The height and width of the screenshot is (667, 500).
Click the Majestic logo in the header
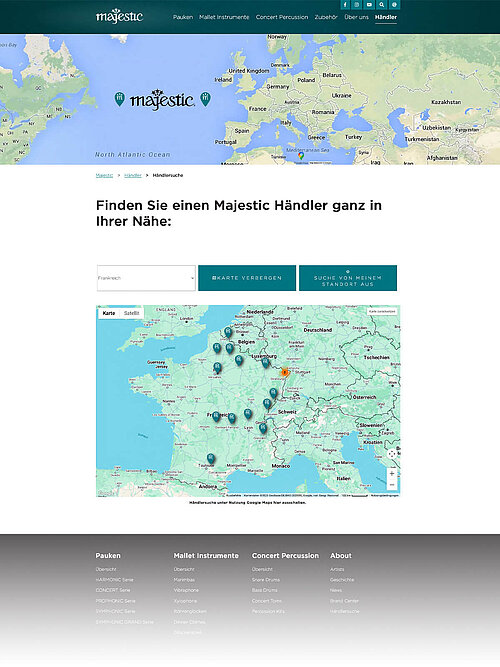click(x=119, y=16)
